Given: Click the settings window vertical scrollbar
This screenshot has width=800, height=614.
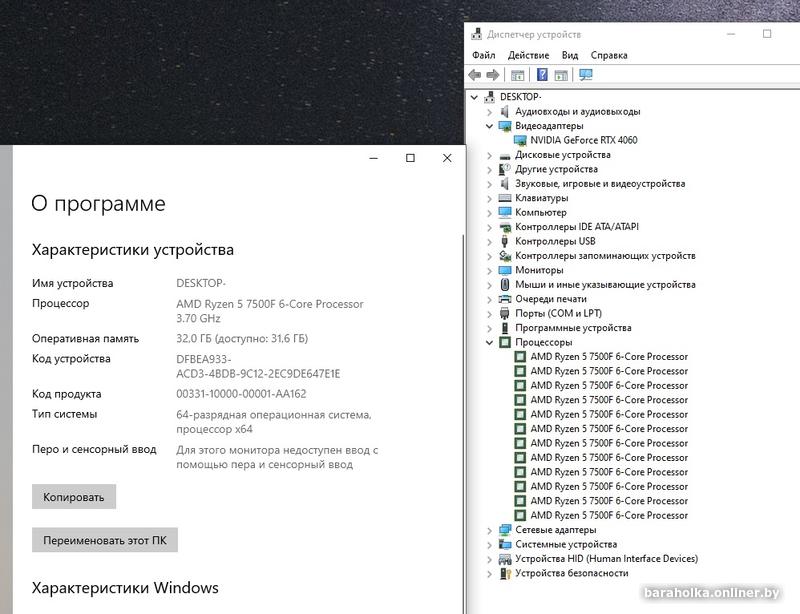Looking at the screenshot, I should (x=463, y=424).
